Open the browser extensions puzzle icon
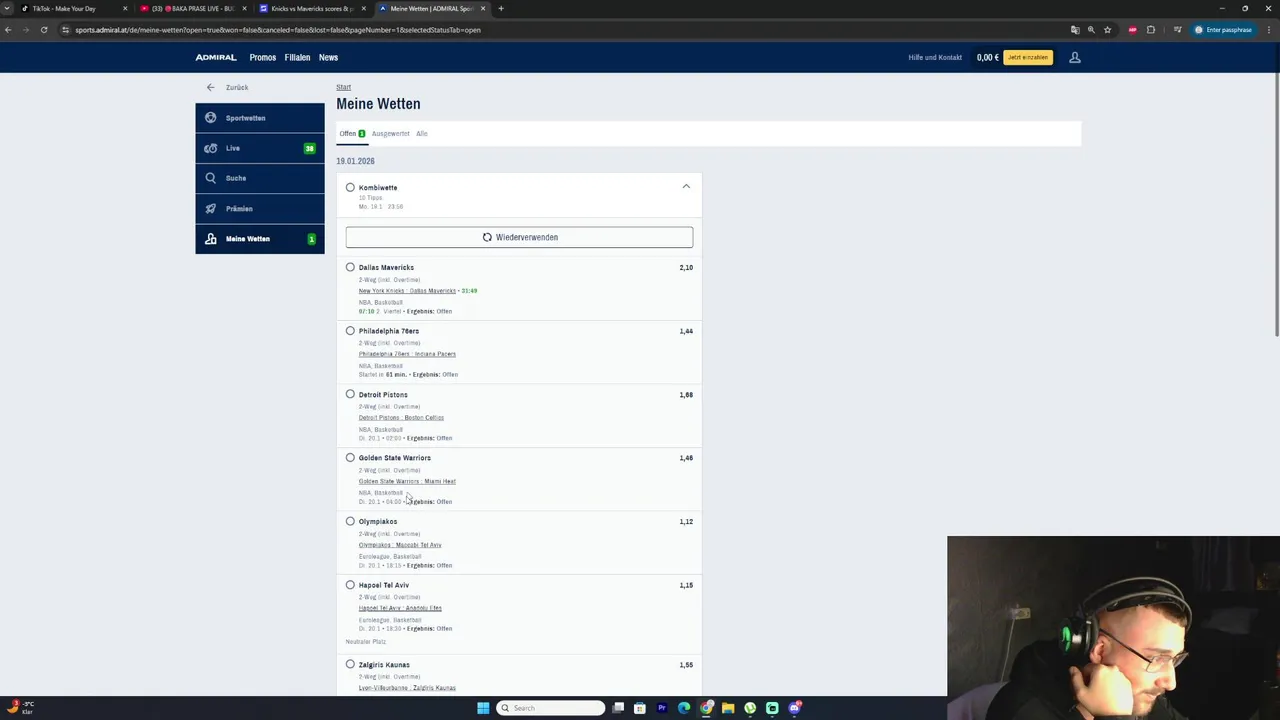1280x720 pixels. click(1151, 30)
